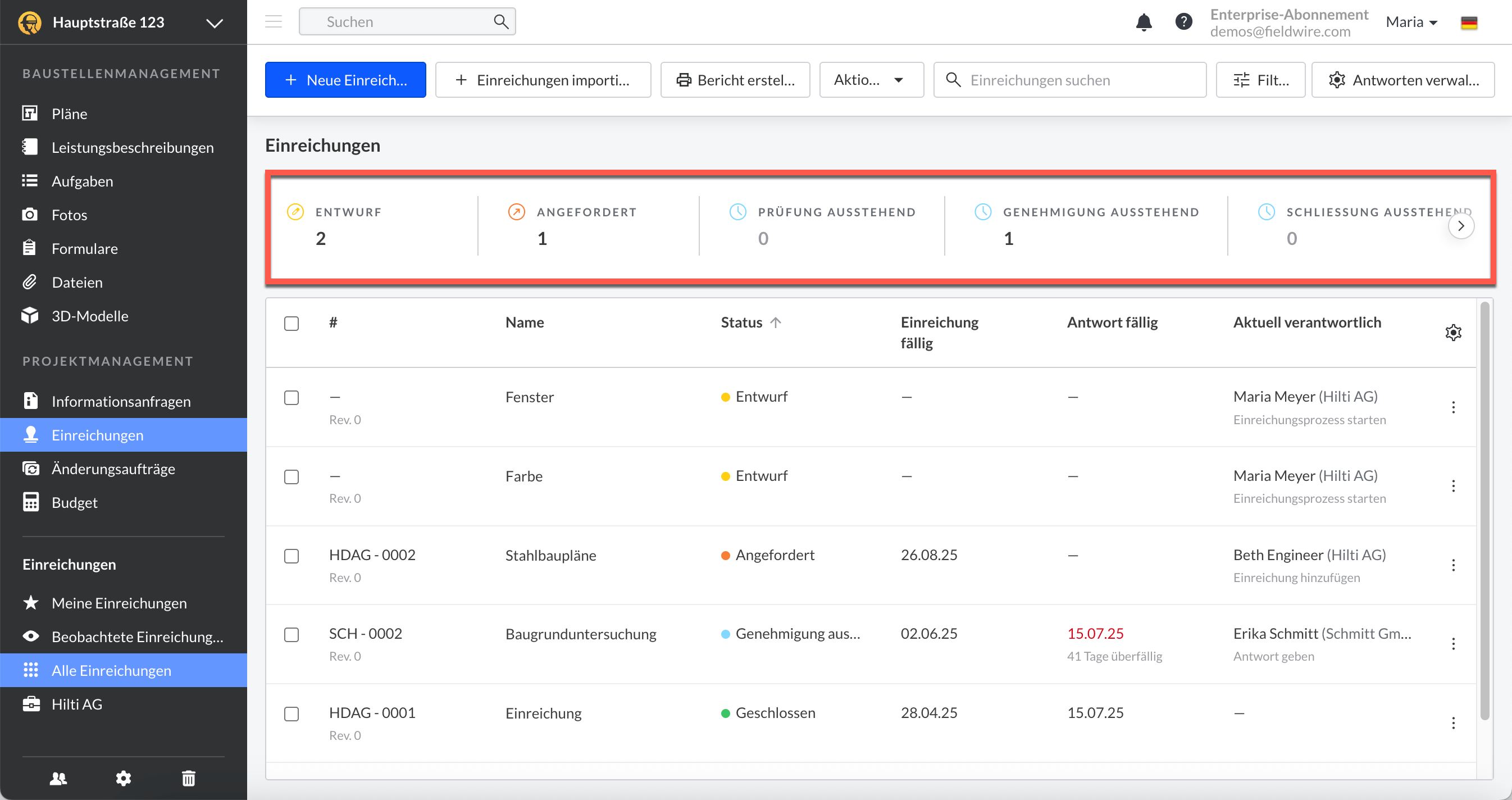Expand the Hauptstraße 123 project dropdown

pos(214,23)
